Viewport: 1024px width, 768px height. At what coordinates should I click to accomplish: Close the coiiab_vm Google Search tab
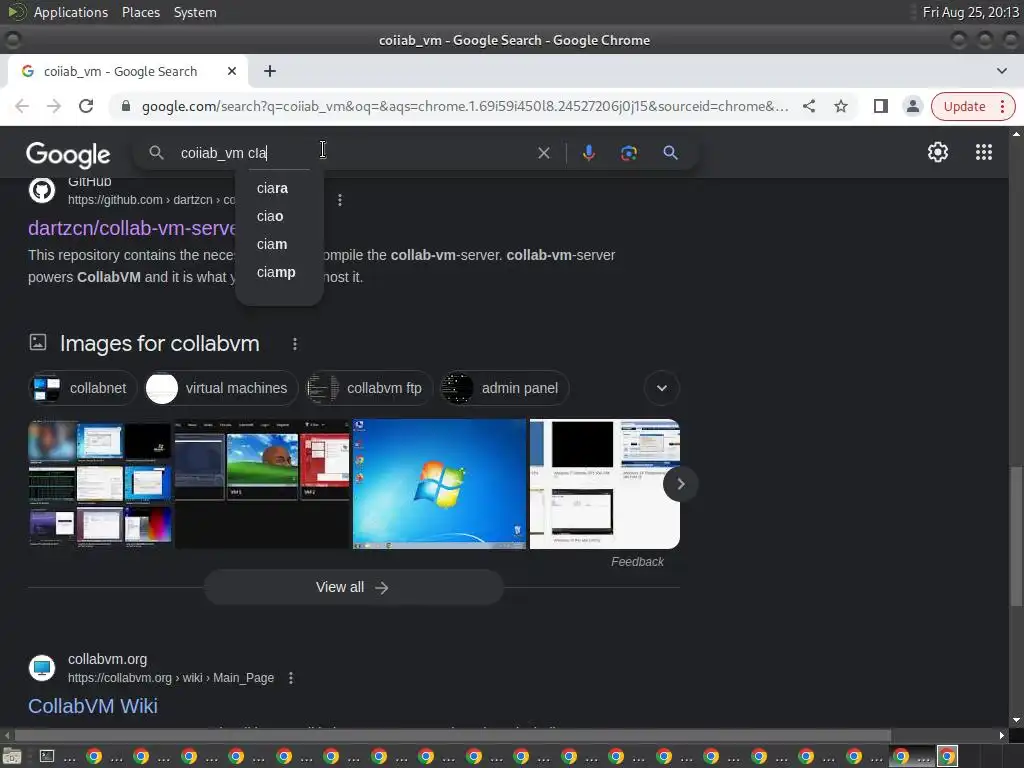pos(232,71)
